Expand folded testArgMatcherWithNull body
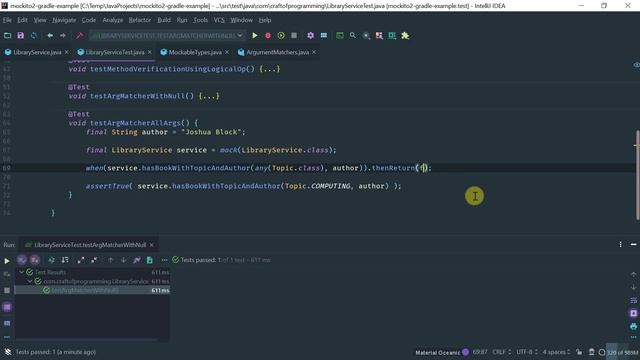Image resolution: width=640 pixels, height=360 pixels. (209, 96)
